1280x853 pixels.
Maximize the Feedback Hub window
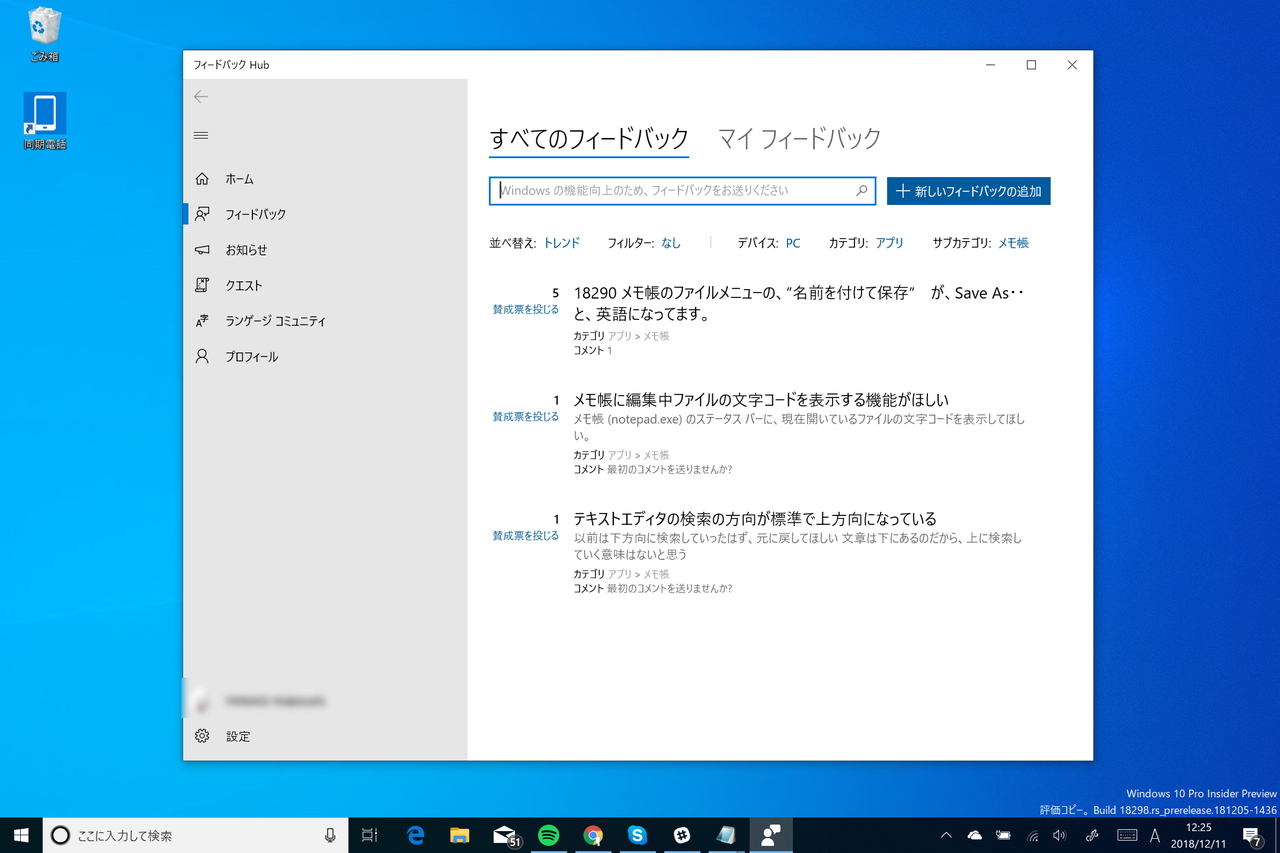[x=1031, y=65]
